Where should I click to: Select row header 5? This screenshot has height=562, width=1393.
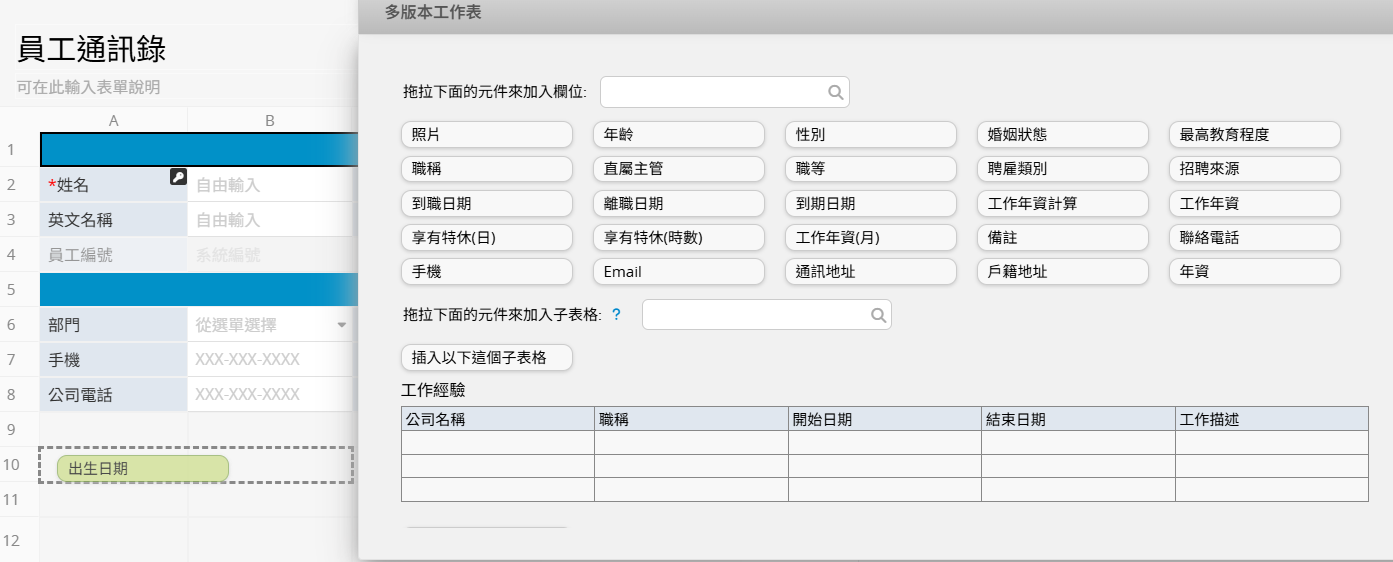pos(12,290)
